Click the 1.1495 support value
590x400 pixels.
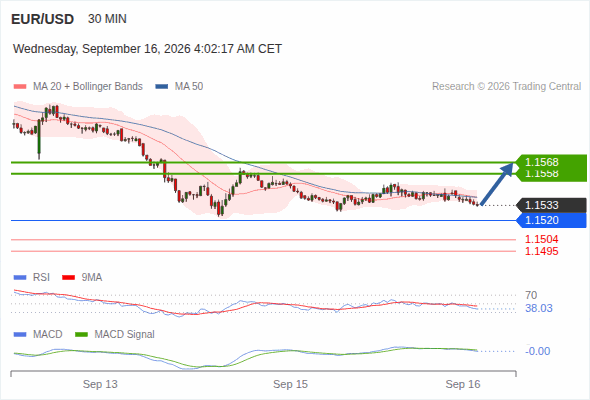tap(541, 251)
